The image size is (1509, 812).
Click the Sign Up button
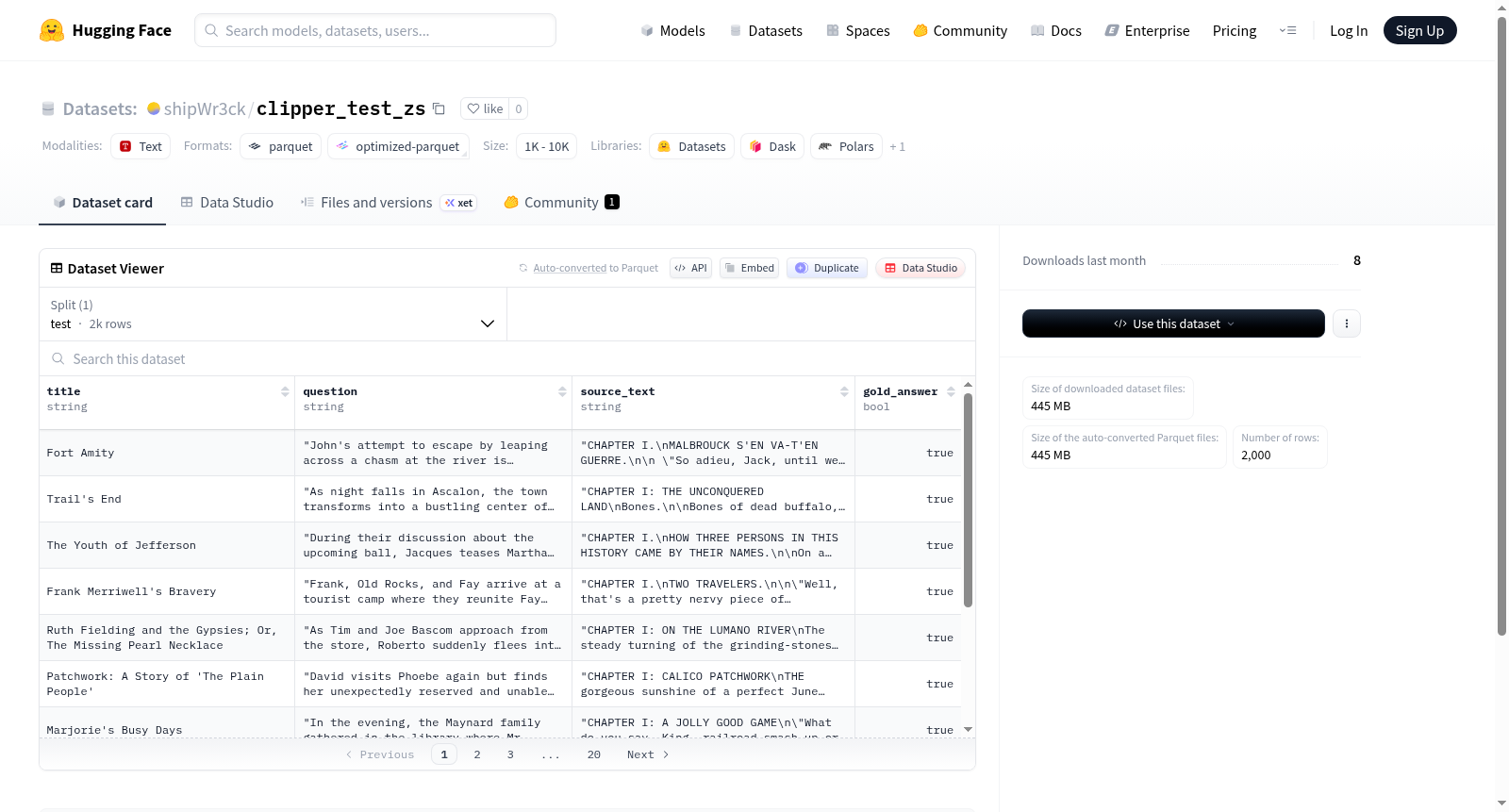click(1419, 30)
